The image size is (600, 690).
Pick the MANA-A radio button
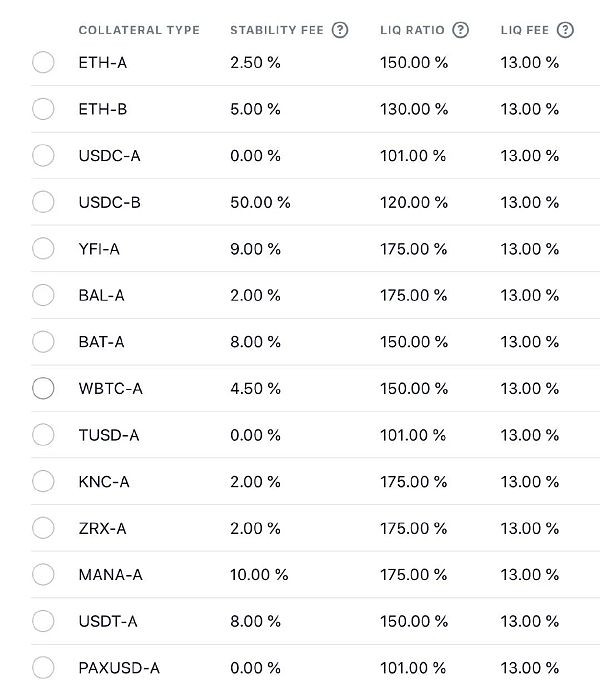pyautogui.click(x=43, y=574)
